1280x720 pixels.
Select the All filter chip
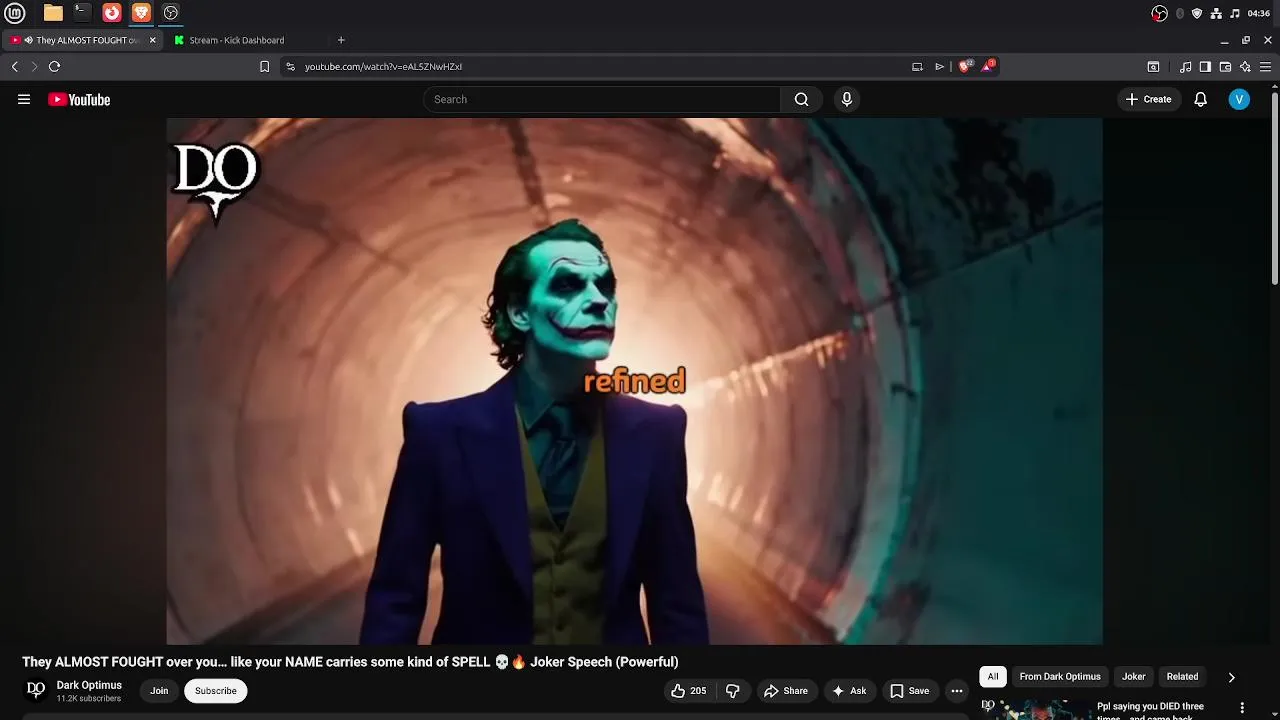tap(993, 677)
